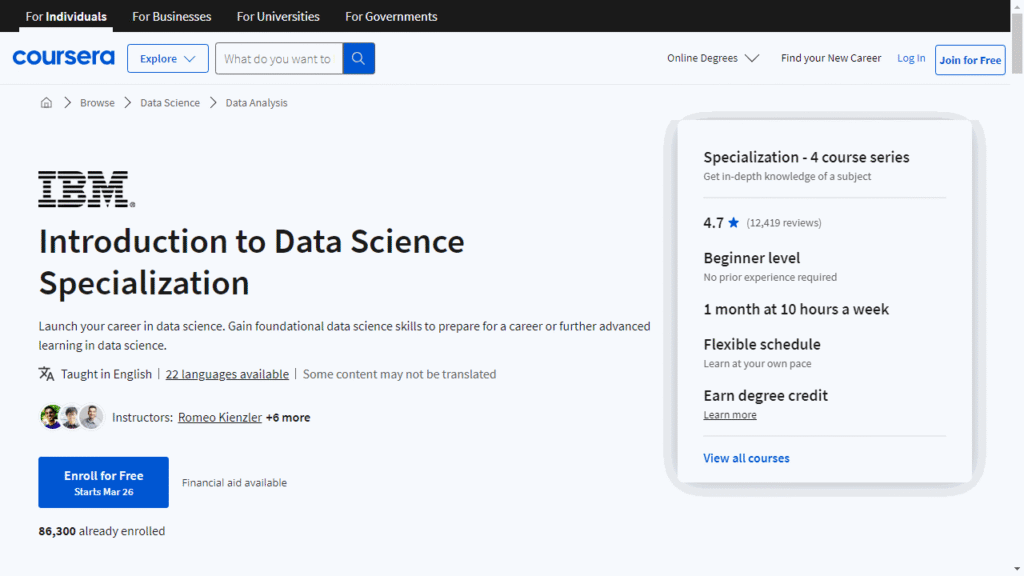Open Find your New Career

click(831, 58)
